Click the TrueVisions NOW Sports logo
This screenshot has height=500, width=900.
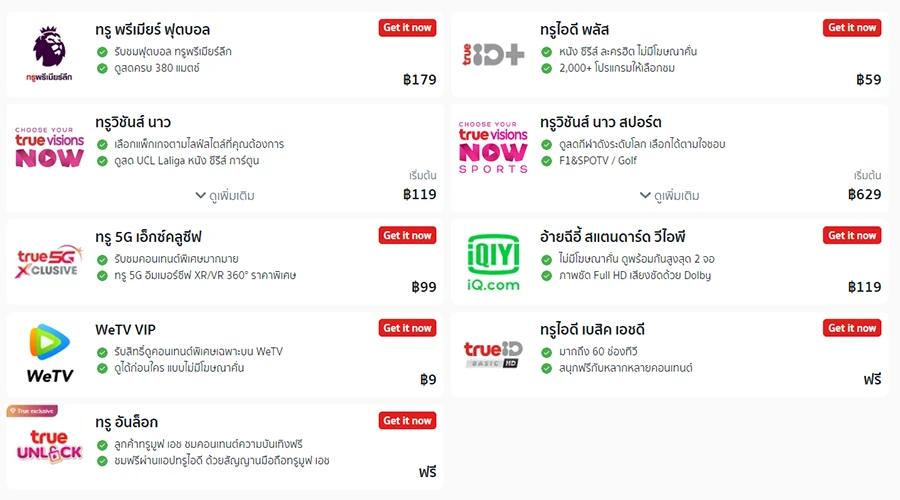click(x=493, y=147)
